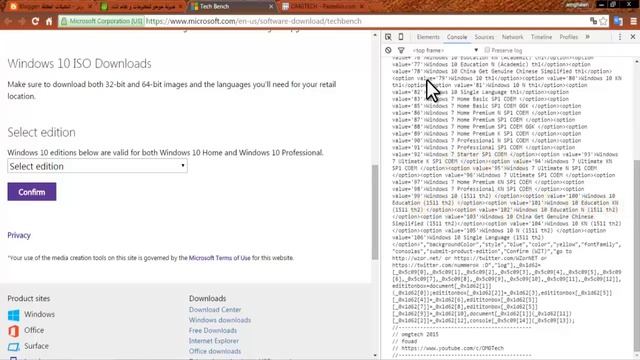Screen dimensions: 640x360
Task: Click the browser back arrow
Action: tap(9, 21)
